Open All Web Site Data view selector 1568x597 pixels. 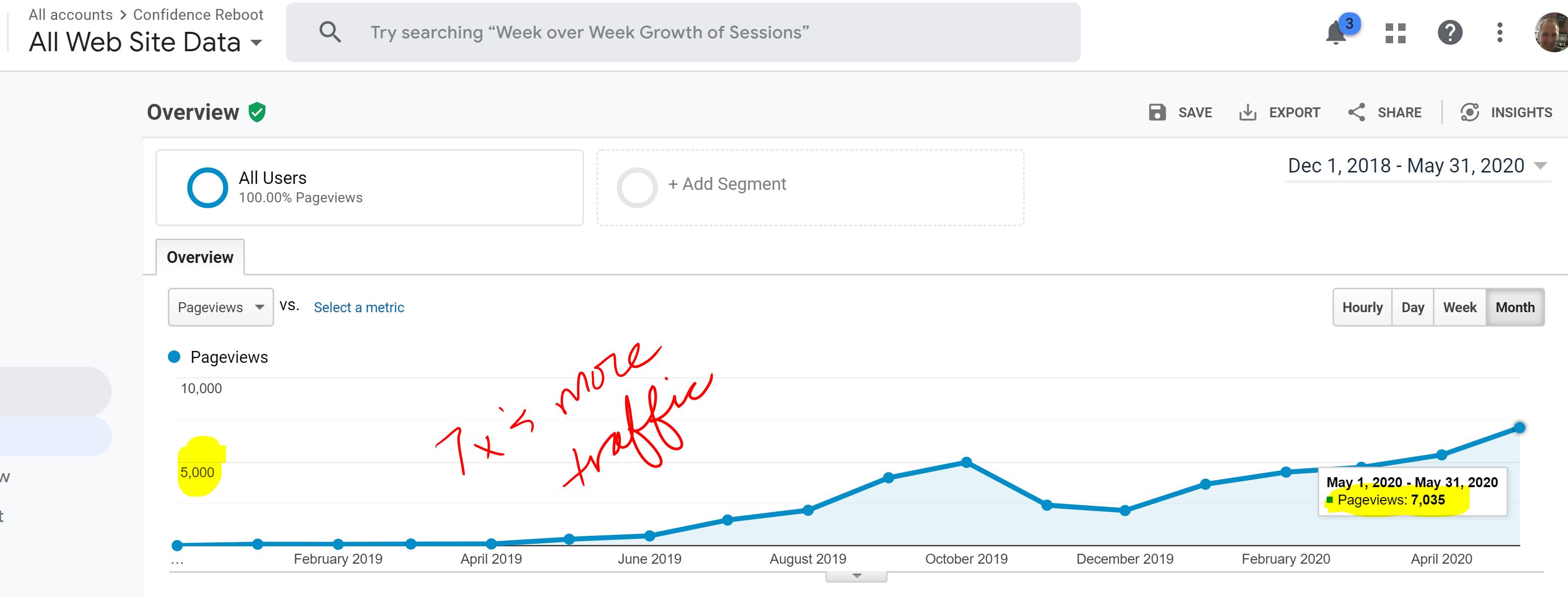(x=146, y=42)
